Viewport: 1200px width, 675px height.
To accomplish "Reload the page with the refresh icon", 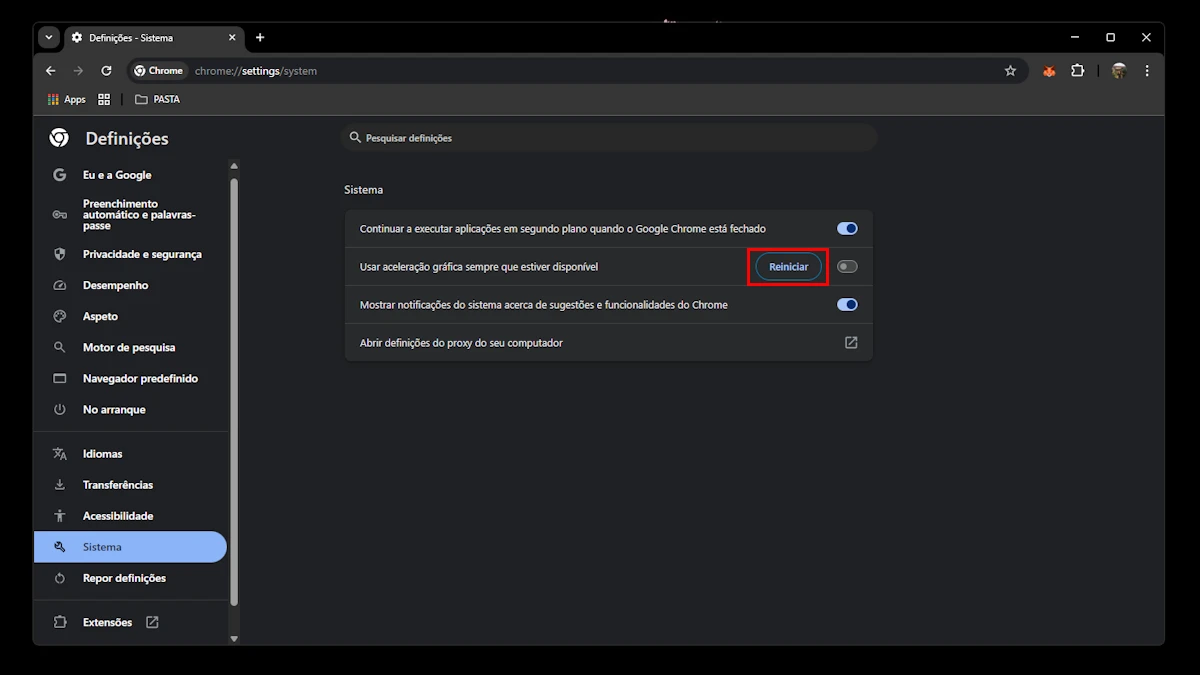I will click(106, 71).
